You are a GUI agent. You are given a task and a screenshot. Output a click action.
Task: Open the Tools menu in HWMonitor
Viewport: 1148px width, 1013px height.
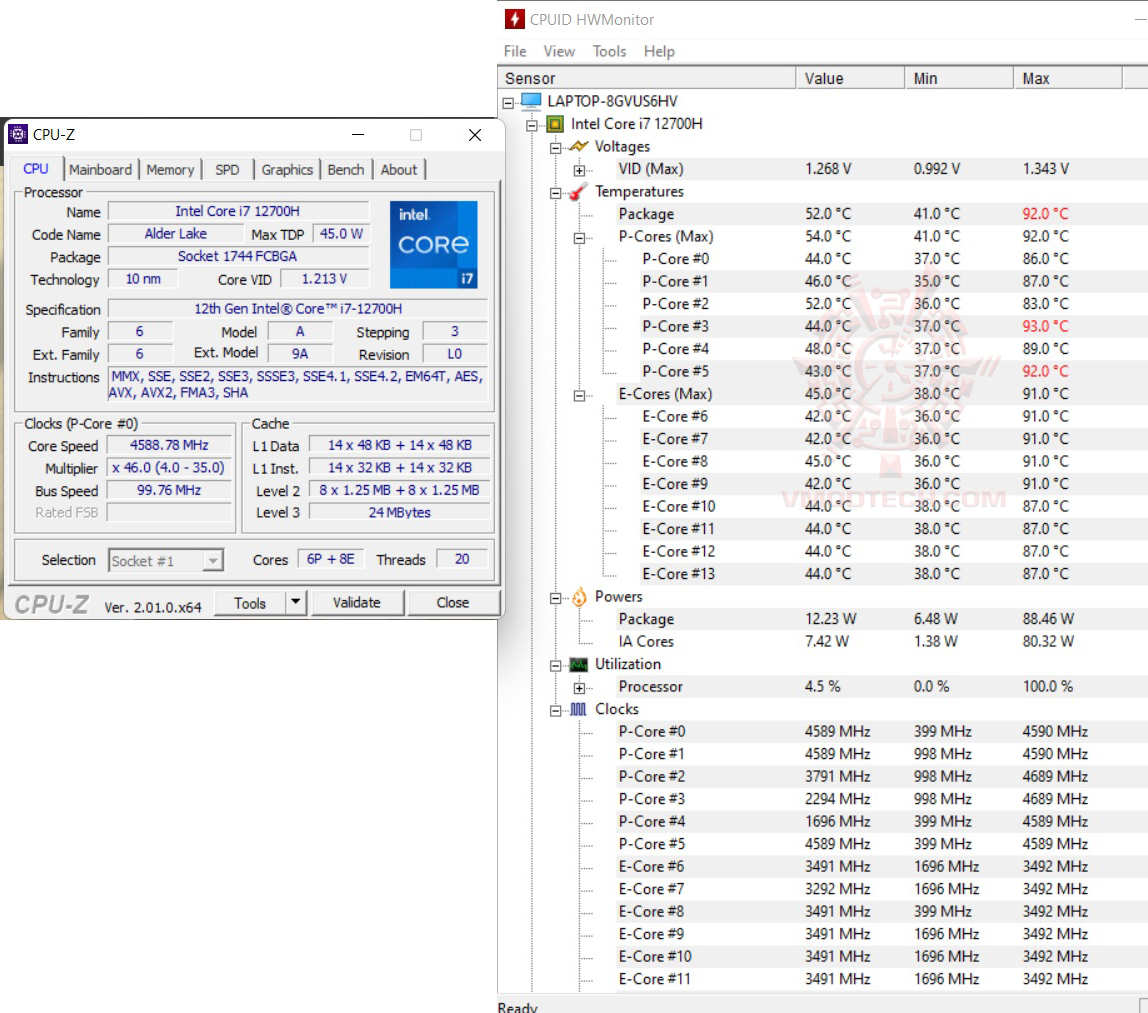(x=609, y=51)
